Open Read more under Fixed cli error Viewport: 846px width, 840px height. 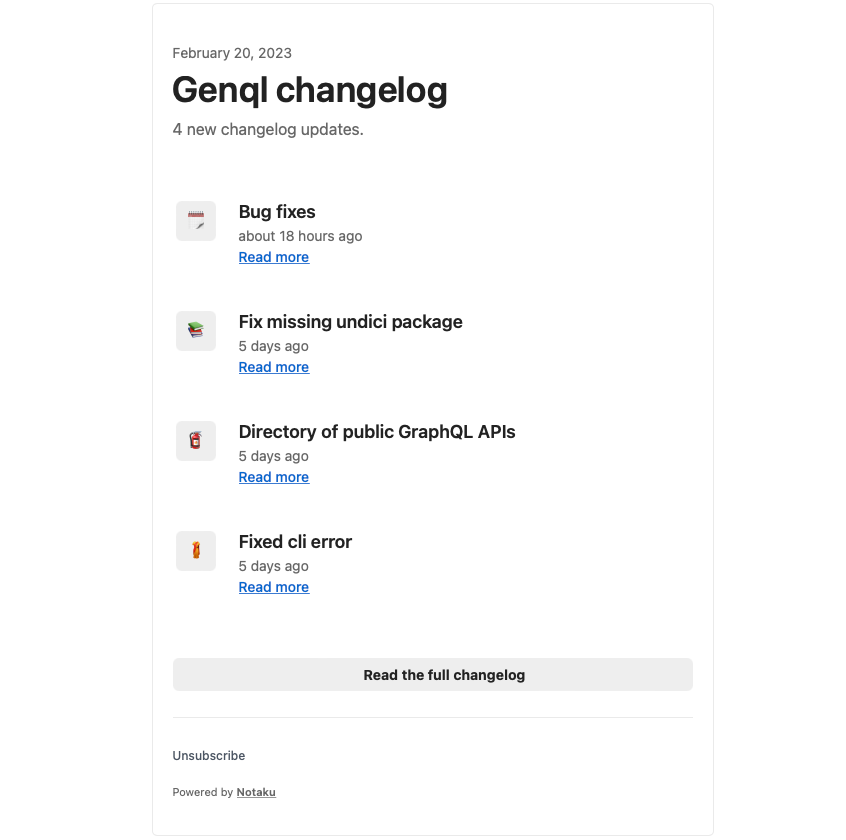[x=274, y=588]
